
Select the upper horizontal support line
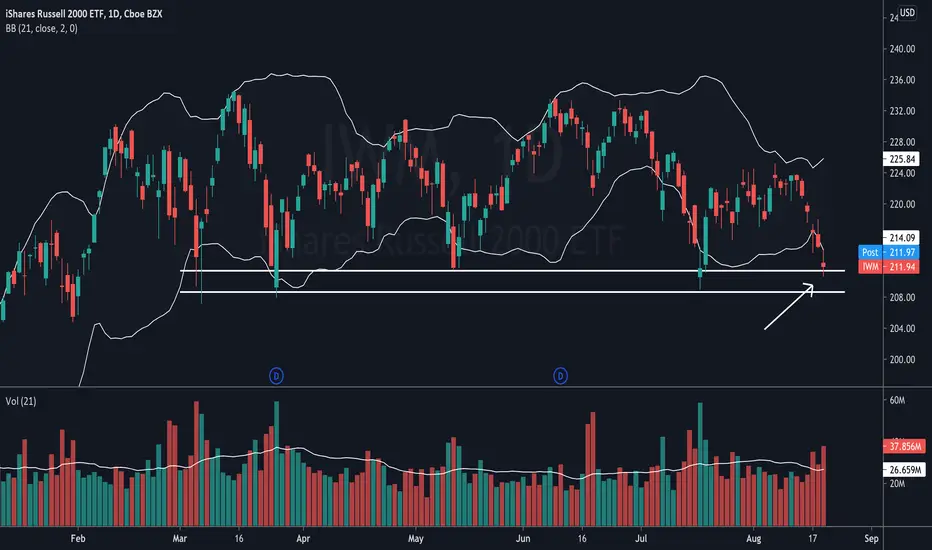point(512,271)
